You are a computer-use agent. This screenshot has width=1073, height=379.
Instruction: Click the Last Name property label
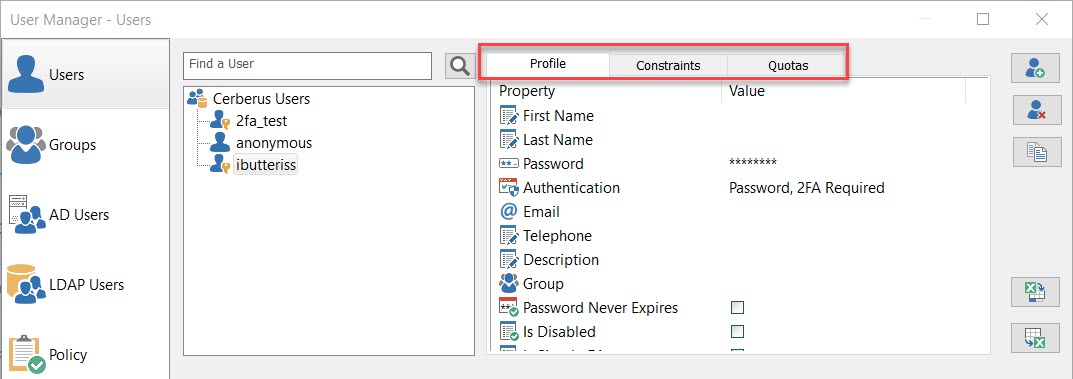point(558,140)
